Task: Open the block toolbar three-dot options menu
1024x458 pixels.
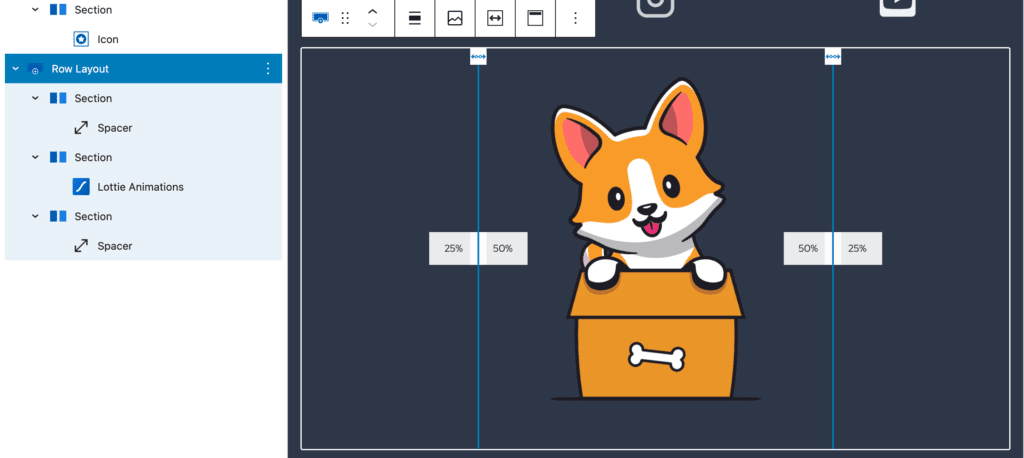Action: [x=575, y=18]
